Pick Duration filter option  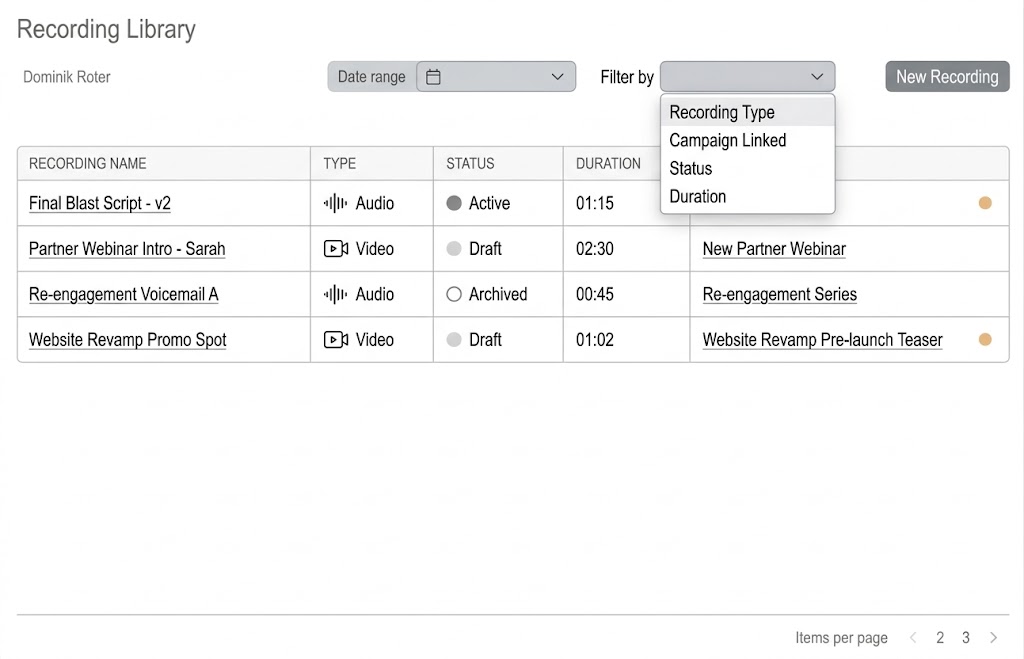(747, 197)
